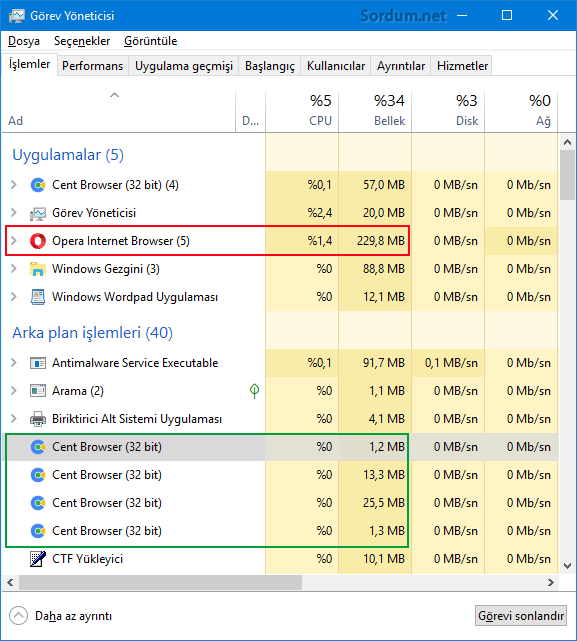The width and height of the screenshot is (577, 641).
Task: Sort by the D... status column header
Action: click(x=251, y=112)
